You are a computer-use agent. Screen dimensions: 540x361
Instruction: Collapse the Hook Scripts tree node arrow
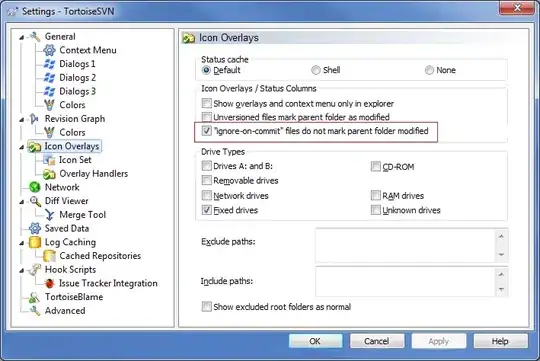pos(22,270)
